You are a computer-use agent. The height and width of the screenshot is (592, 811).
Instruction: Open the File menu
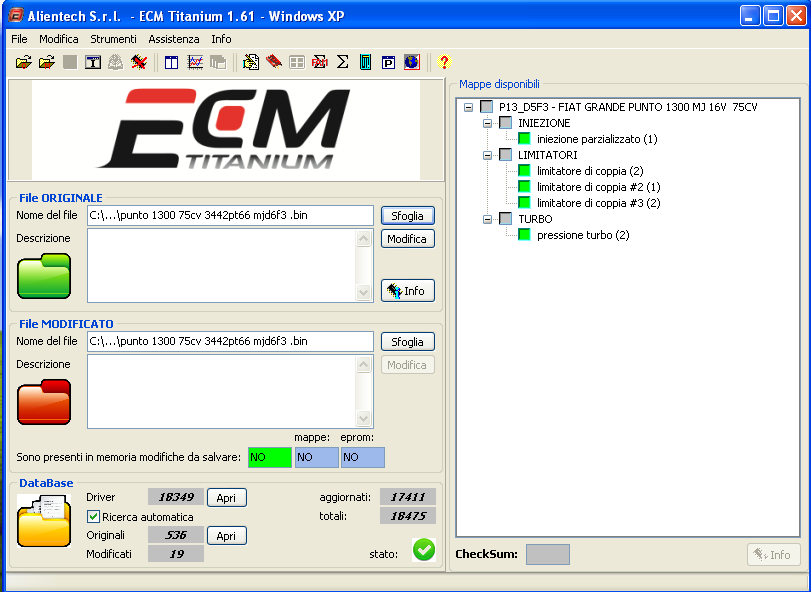19,39
